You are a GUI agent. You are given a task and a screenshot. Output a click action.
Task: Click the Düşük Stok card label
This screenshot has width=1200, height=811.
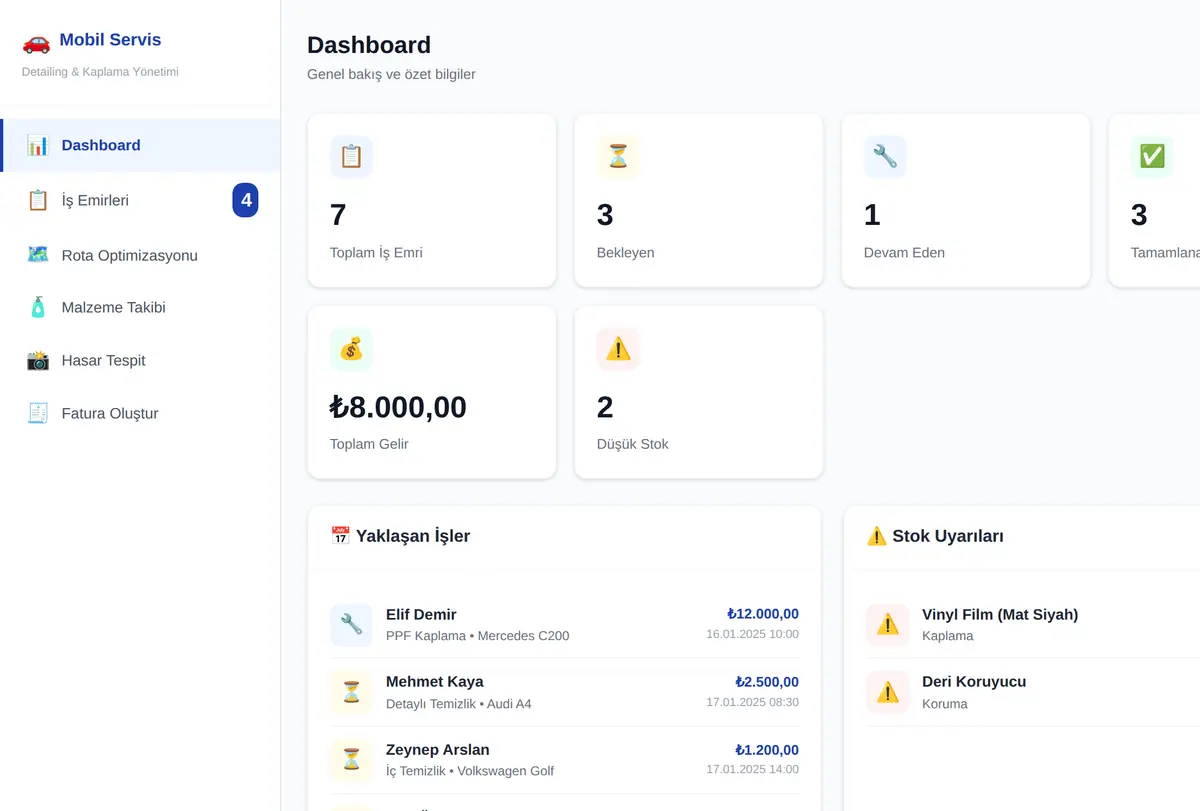pos(632,444)
